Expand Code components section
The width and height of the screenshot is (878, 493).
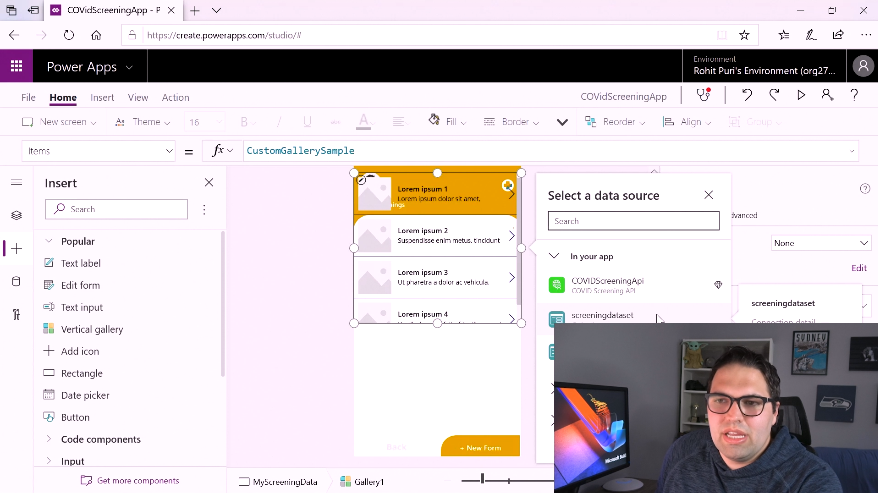49,439
